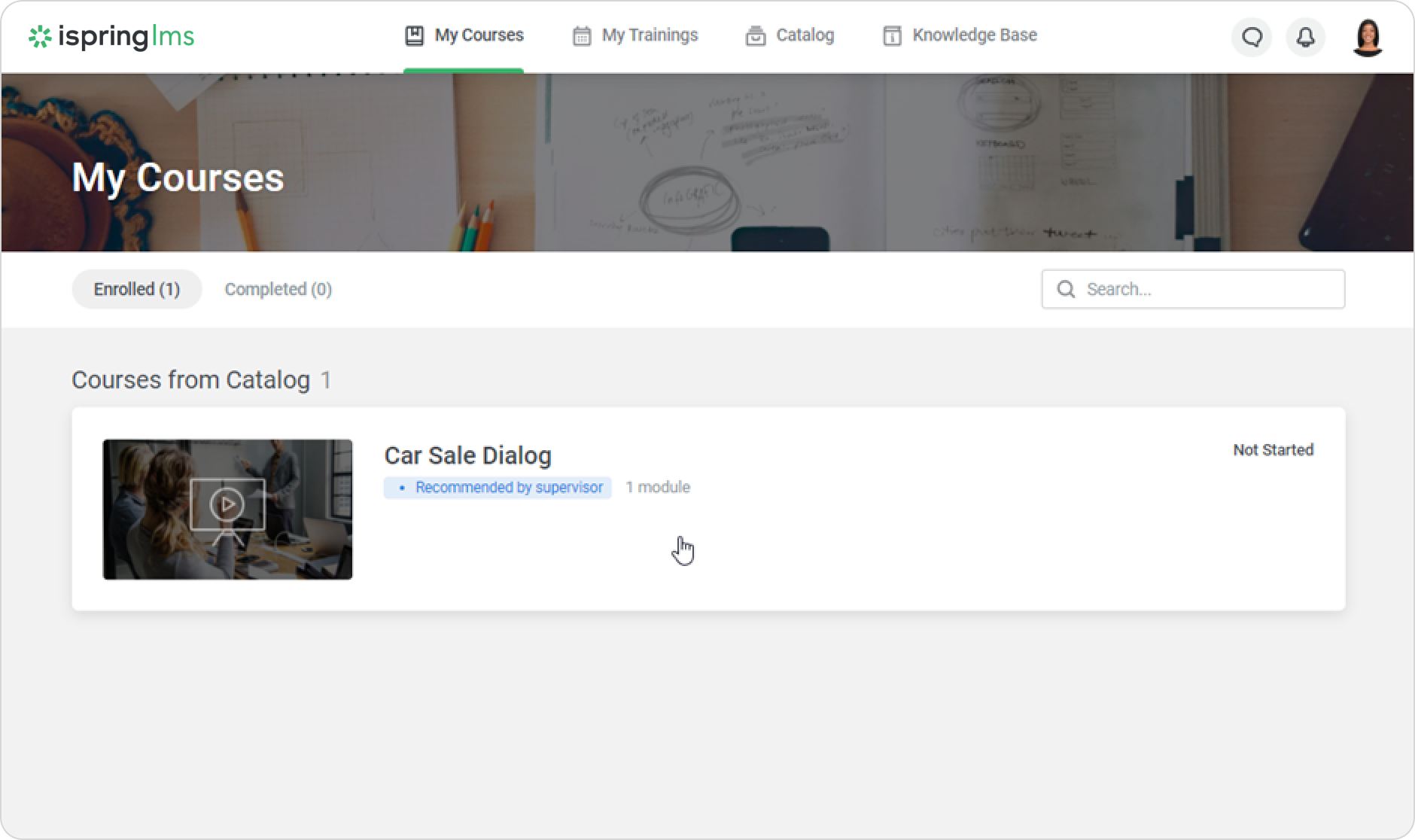Open notifications via the bell icon
Viewport: 1415px width, 840px height.
[x=1305, y=37]
